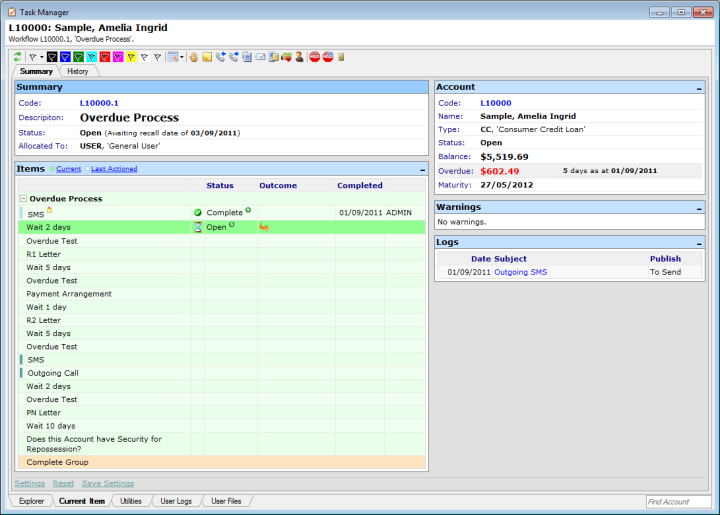The image size is (720, 515).
Task: Select the R1 Letter item
Action: click(44, 254)
